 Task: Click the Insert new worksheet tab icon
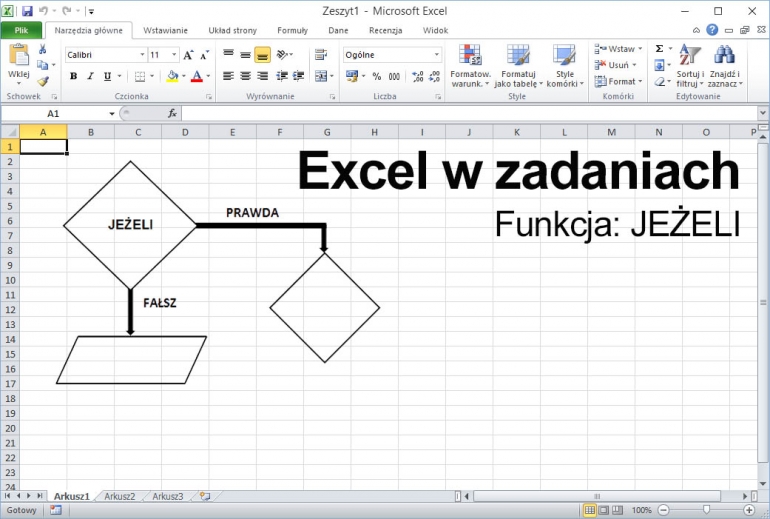(x=205, y=496)
